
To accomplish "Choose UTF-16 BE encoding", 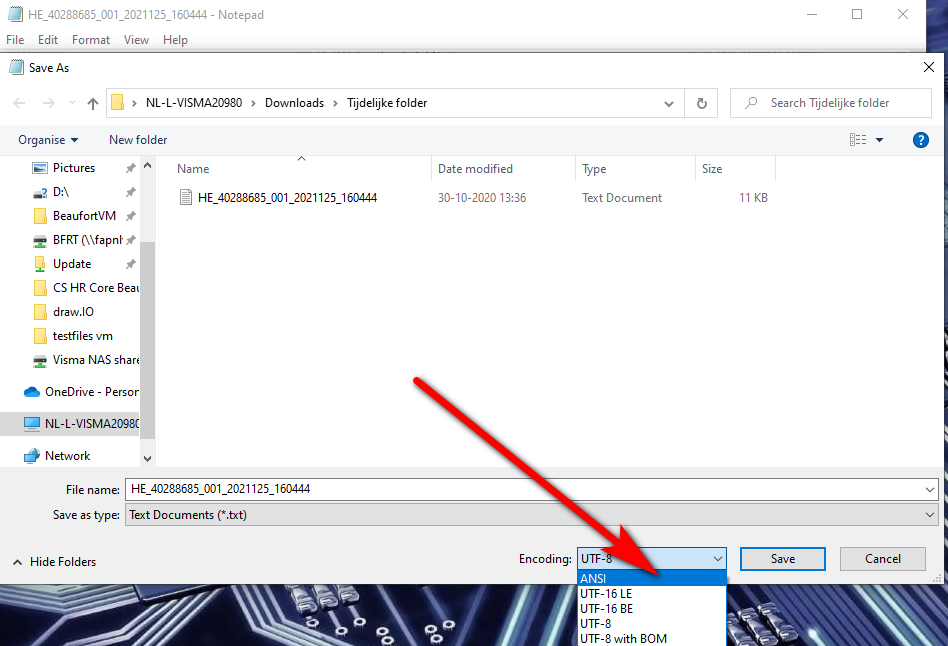I will (x=651, y=609).
